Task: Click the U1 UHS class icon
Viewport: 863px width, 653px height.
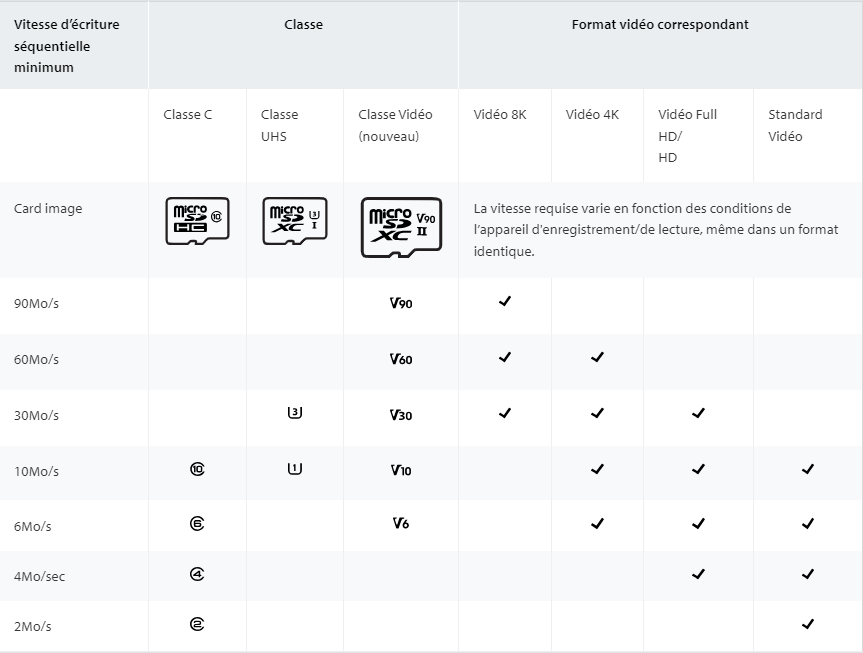Action: point(295,469)
